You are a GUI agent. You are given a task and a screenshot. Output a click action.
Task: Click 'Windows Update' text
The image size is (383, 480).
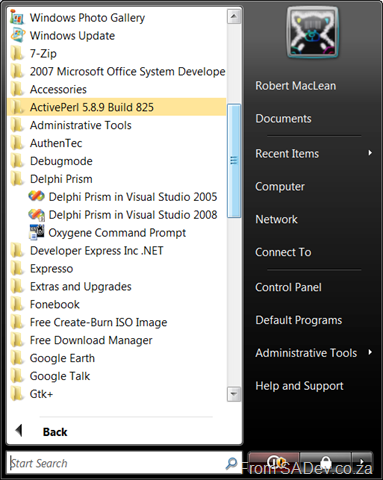pyautogui.click(x=72, y=35)
